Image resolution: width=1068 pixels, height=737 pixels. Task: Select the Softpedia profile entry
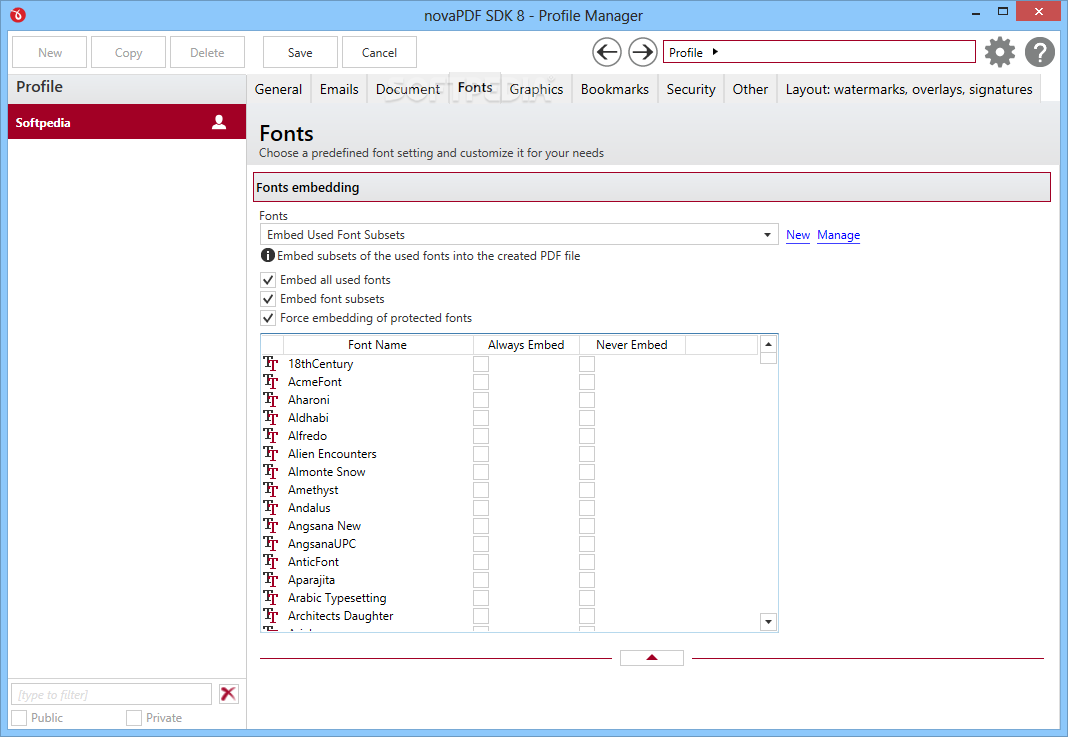(127, 122)
